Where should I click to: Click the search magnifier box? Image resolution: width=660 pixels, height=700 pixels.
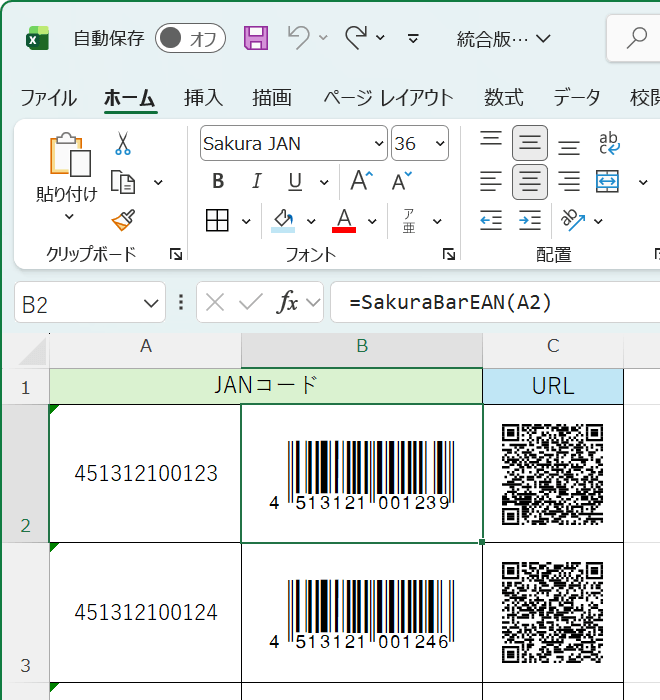(634, 38)
